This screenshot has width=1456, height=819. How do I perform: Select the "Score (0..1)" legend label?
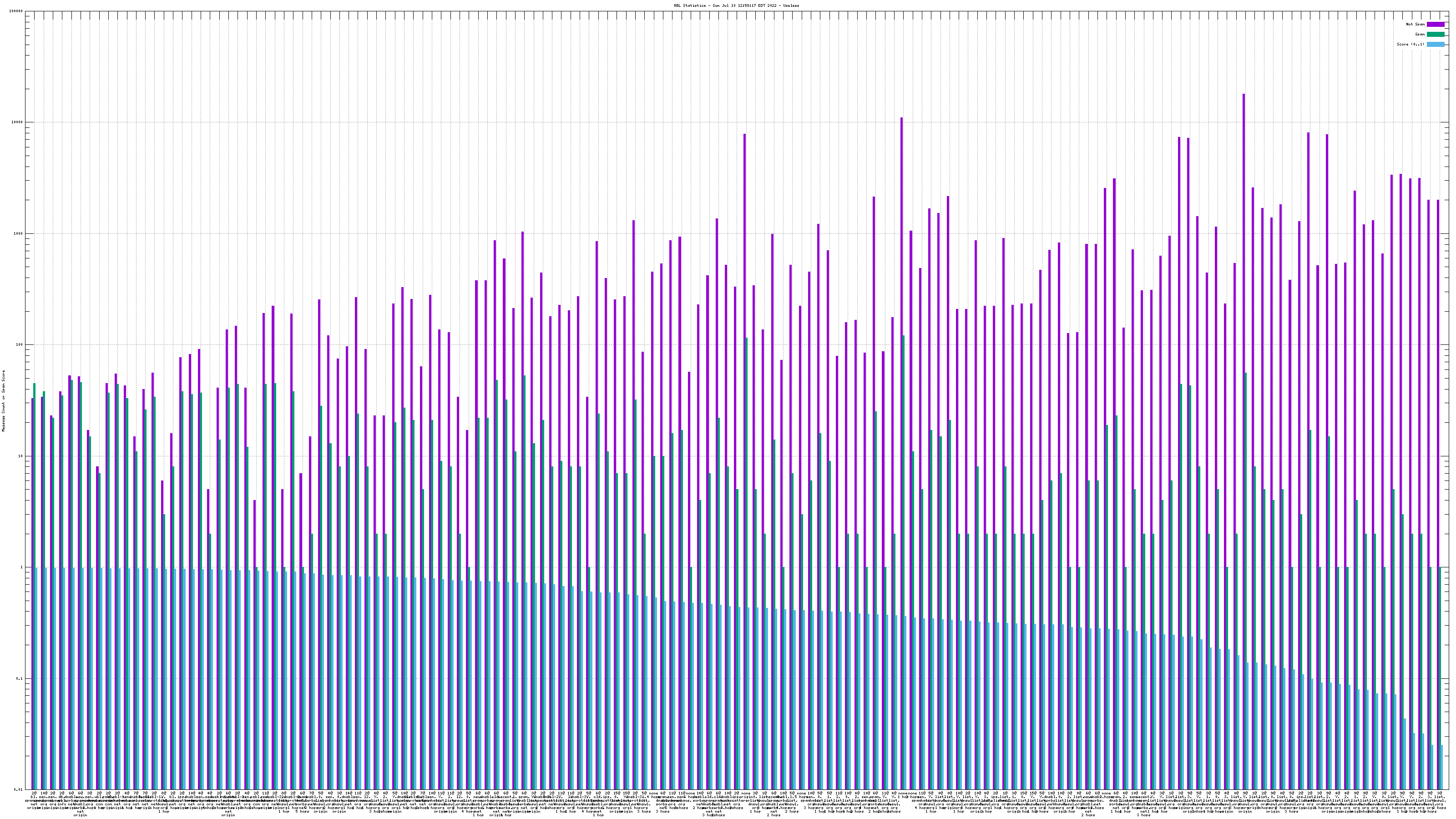pyautogui.click(x=1410, y=44)
